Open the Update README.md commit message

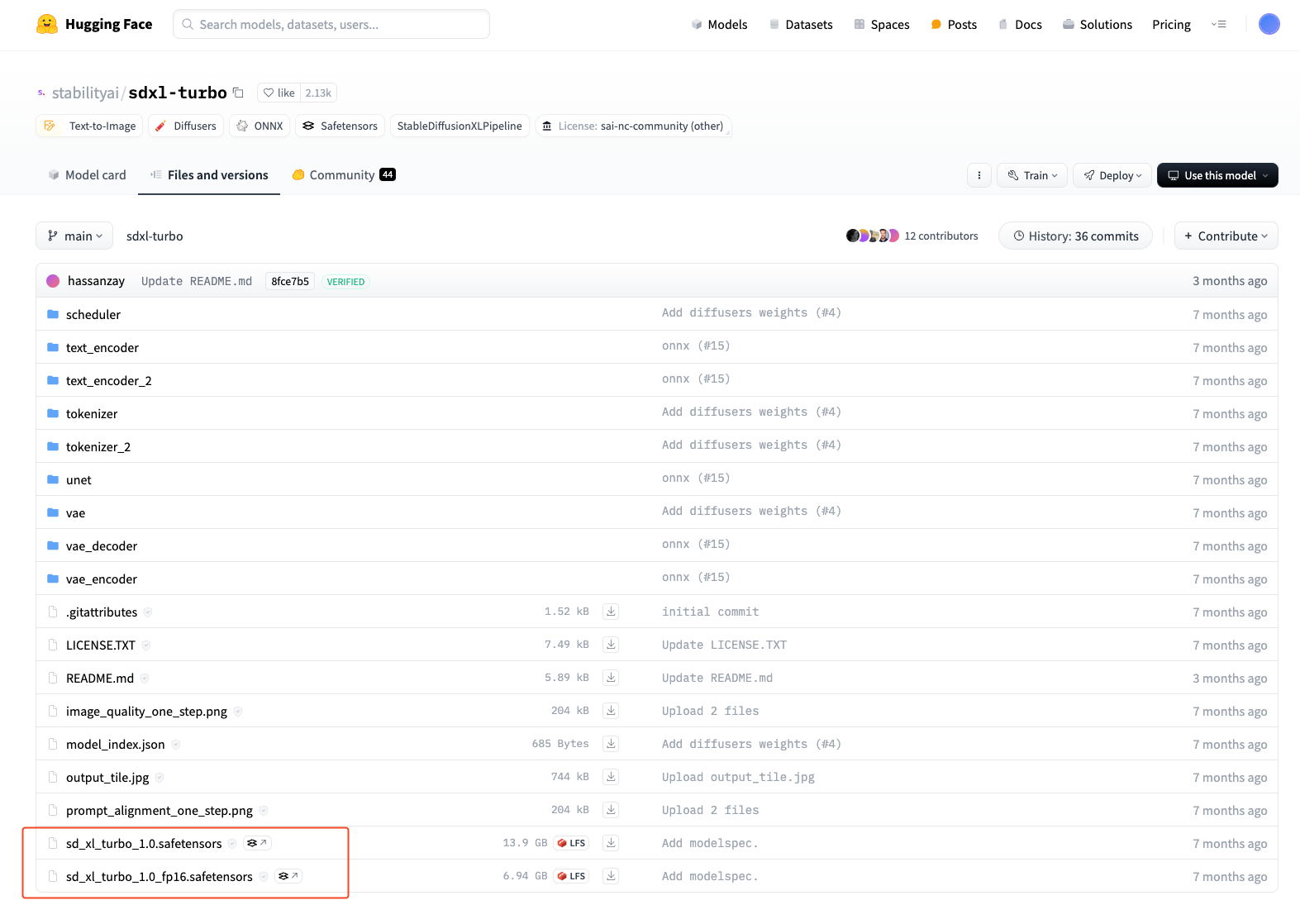[x=197, y=281]
